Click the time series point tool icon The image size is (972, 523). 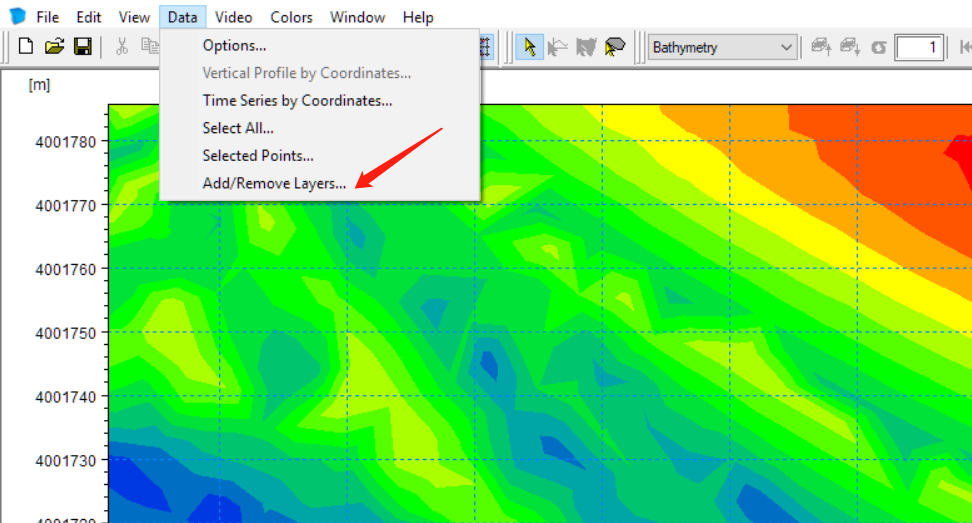tap(558, 47)
